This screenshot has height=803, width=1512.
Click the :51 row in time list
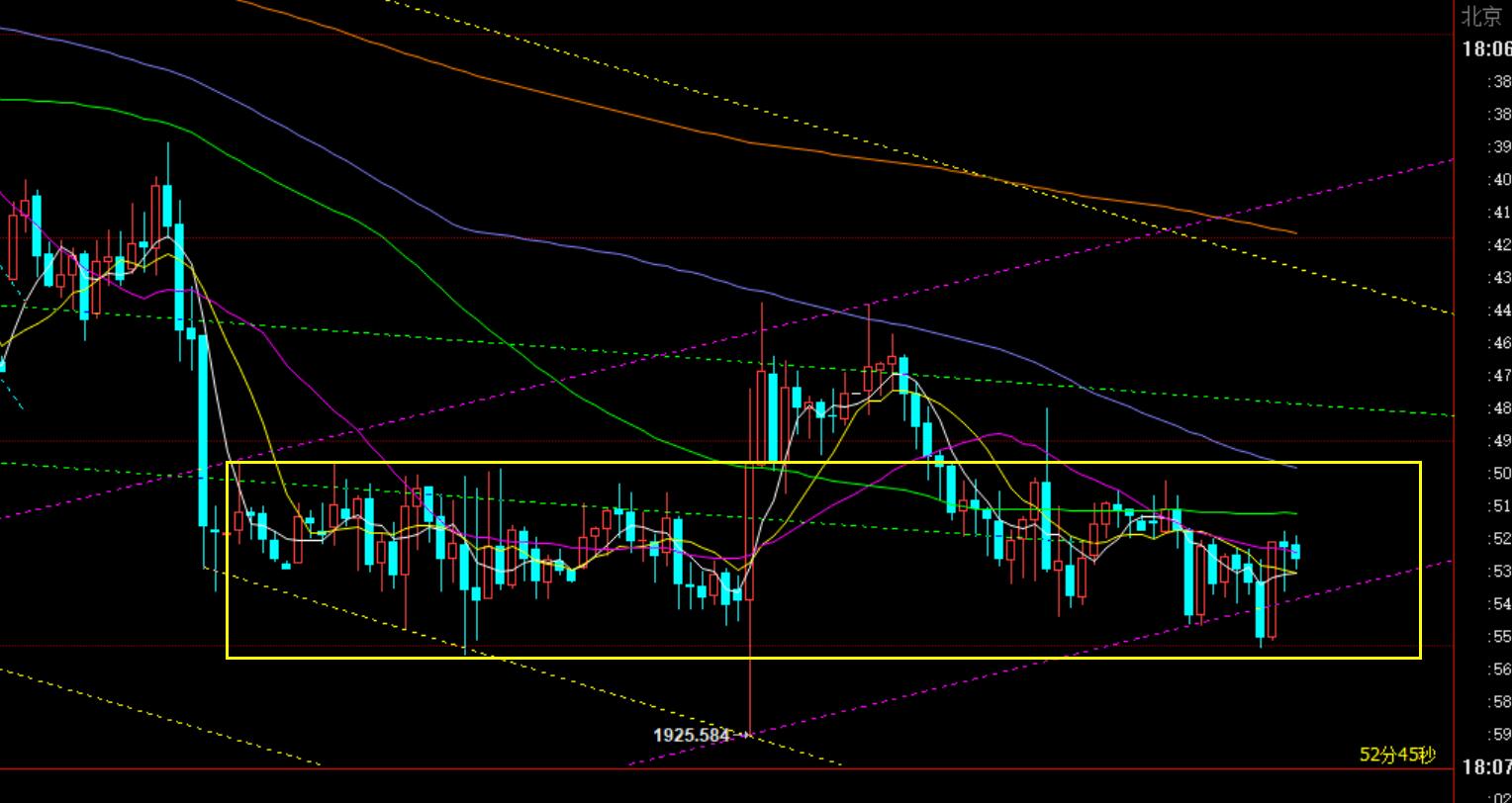[x=1498, y=506]
